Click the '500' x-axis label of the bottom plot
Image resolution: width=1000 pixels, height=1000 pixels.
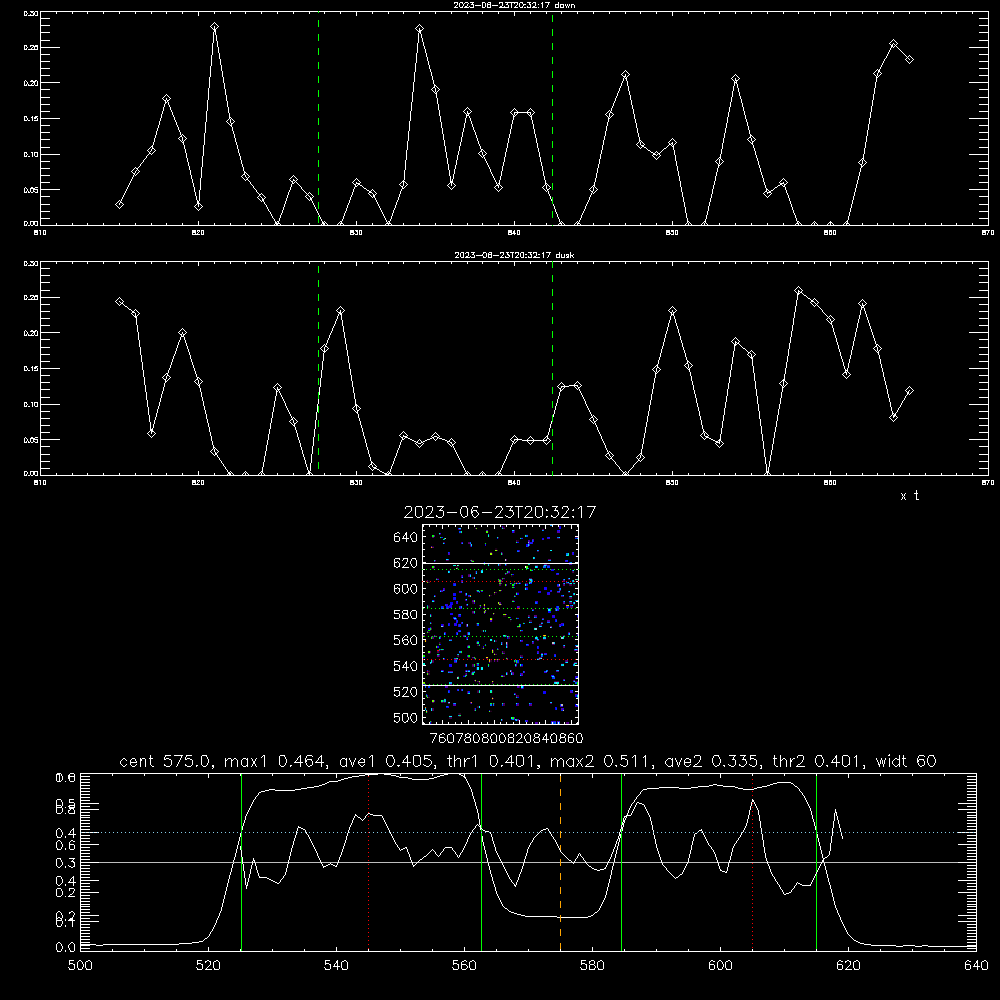point(80,966)
